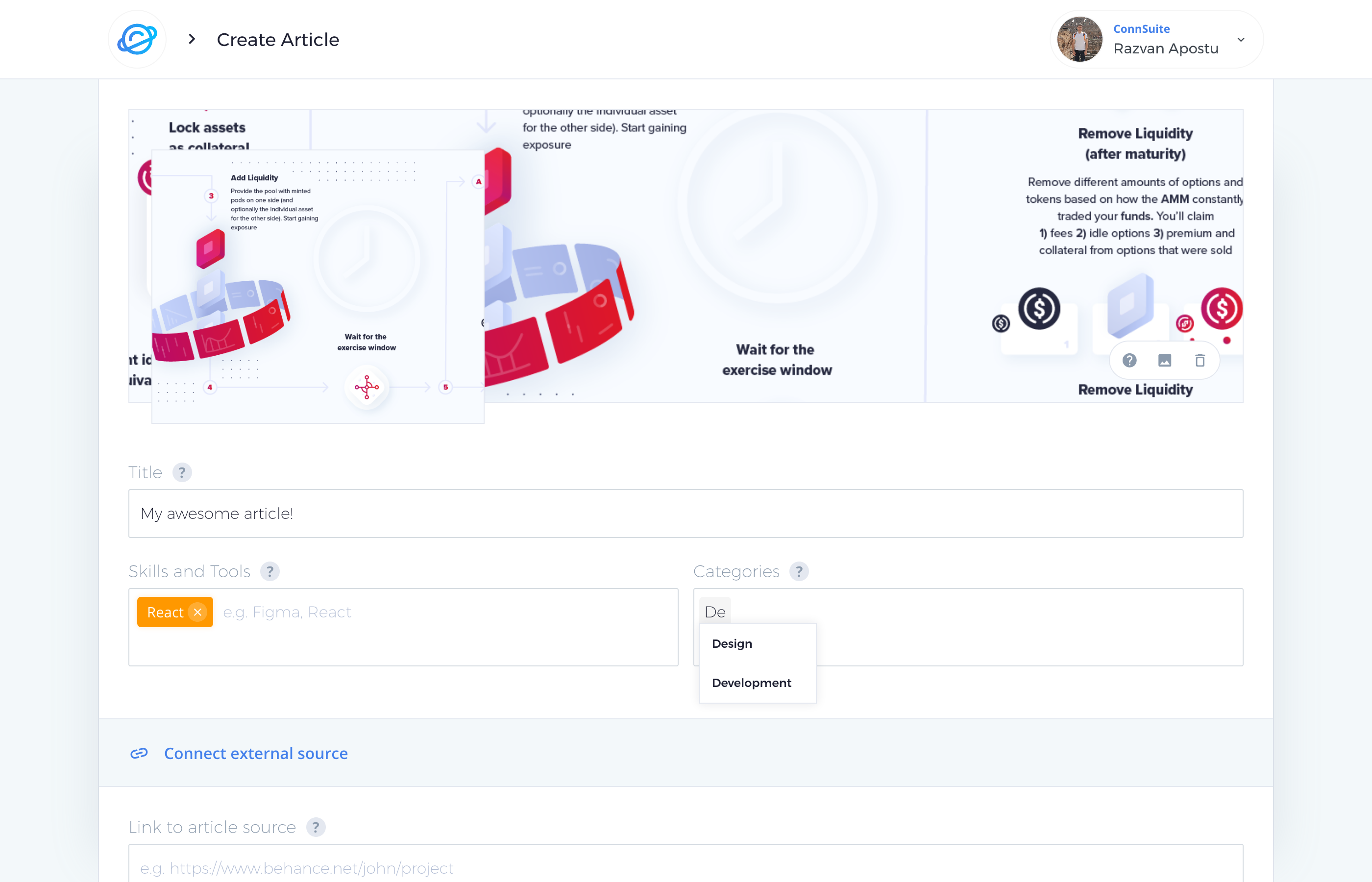This screenshot has height=882, width=1372.
Task: Open the change cover image icon
Action: pyautogui.click(x=1165, y=360)
